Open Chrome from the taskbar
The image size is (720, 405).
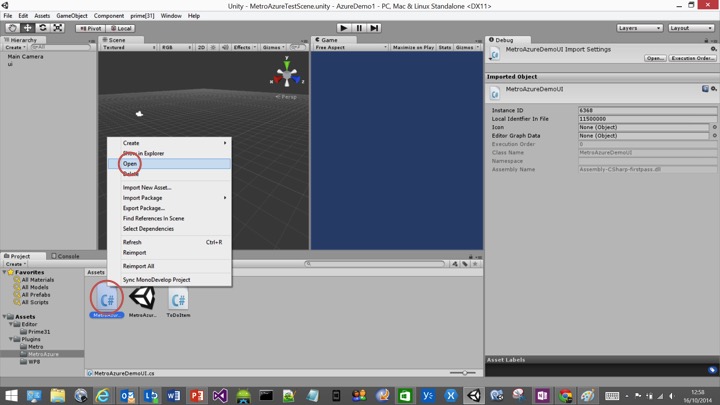click(565, 395)
